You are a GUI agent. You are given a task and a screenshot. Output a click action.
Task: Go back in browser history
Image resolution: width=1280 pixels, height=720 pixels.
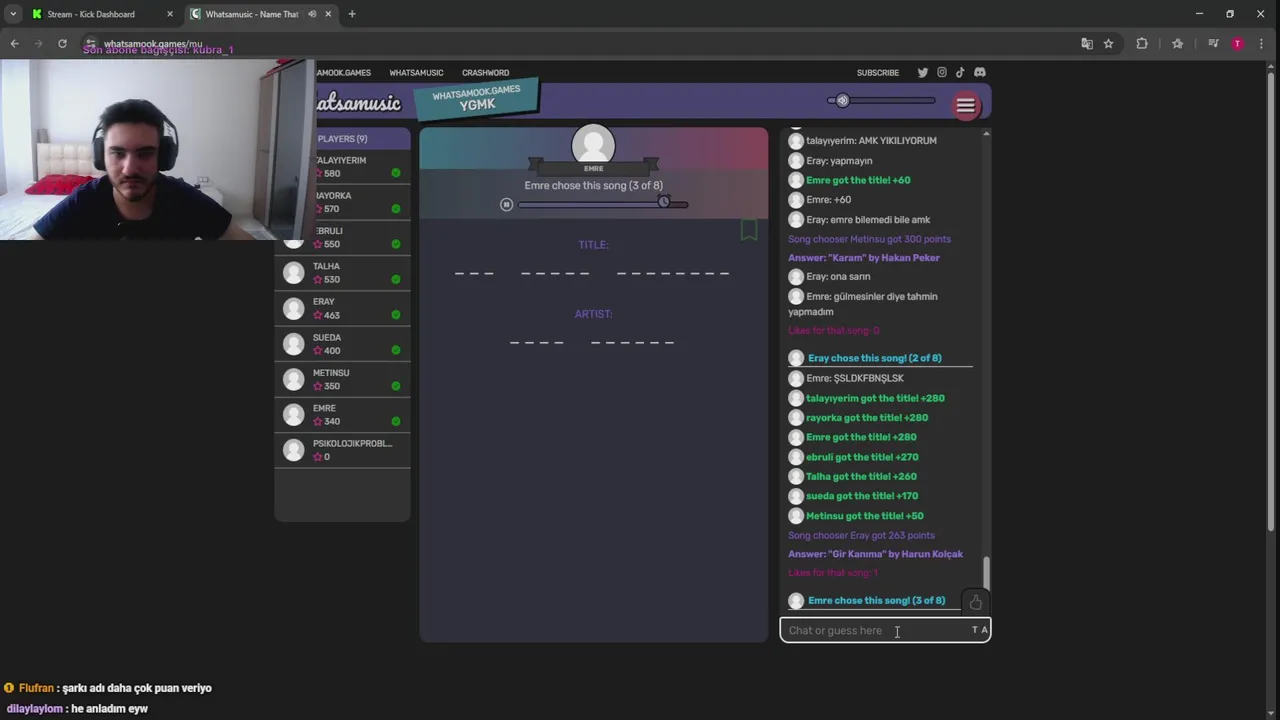[14, 44]
